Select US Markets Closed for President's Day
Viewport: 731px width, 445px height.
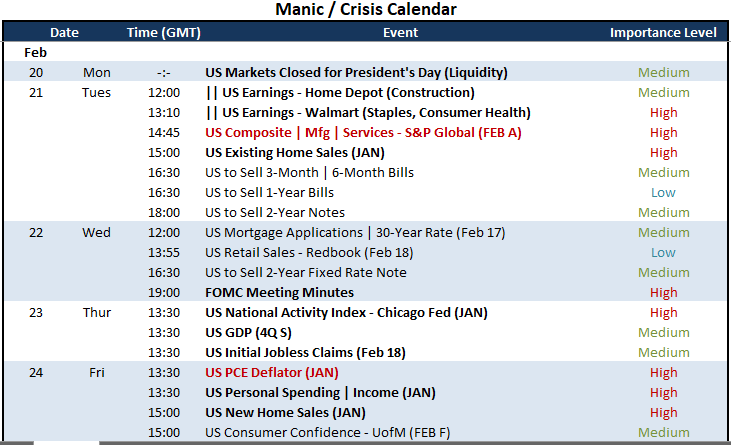356,73
